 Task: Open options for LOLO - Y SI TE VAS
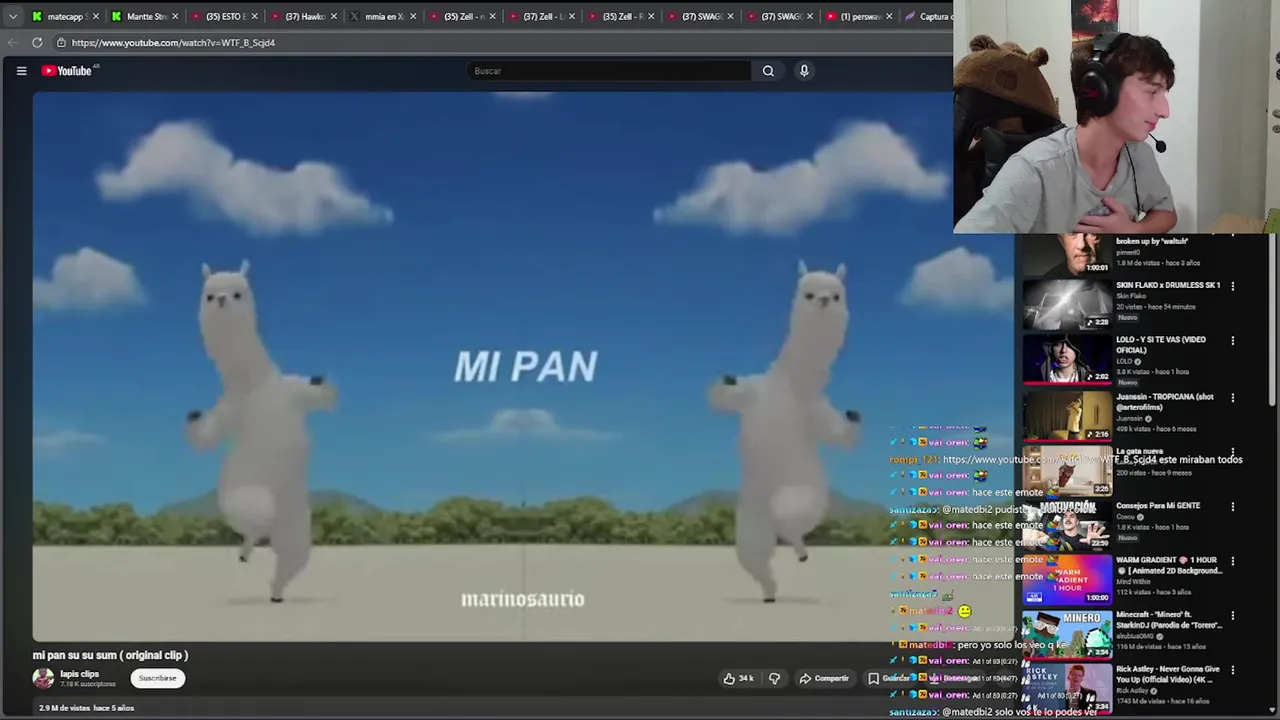click(1232, 341)
